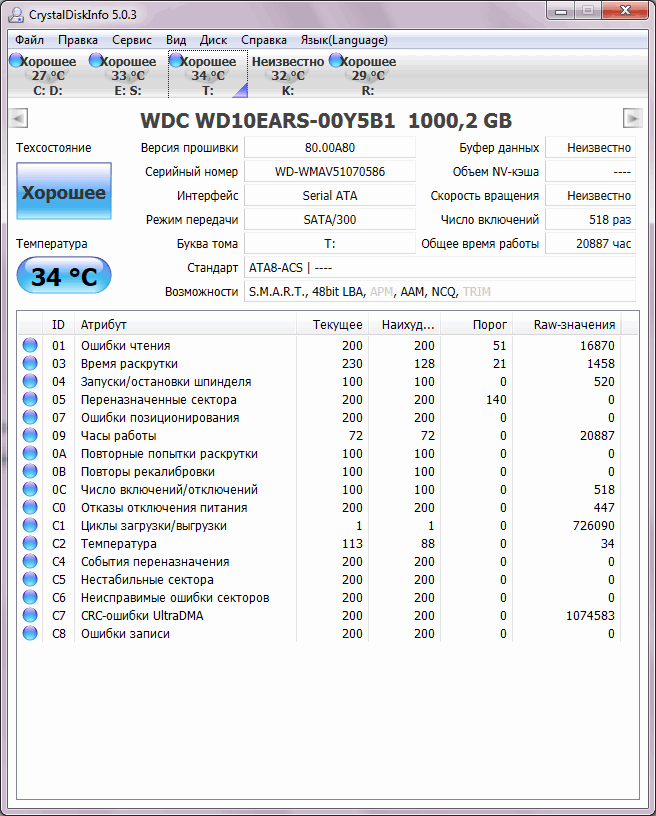Click raw value 16870 for Ошибки чтения
Screen dimensions: 656x816
pyautogui.click(x=597, y=346)
